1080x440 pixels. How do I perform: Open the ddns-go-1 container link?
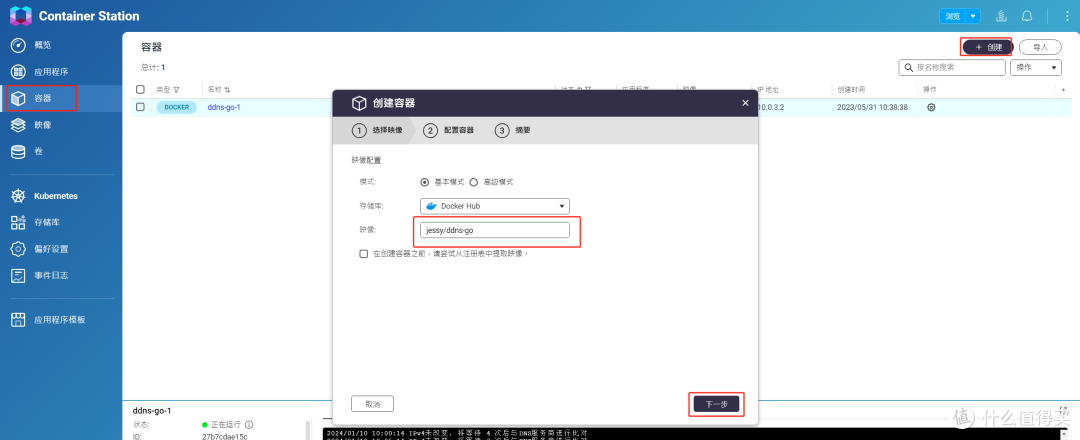pyautogui.click(x=224, y=107)
